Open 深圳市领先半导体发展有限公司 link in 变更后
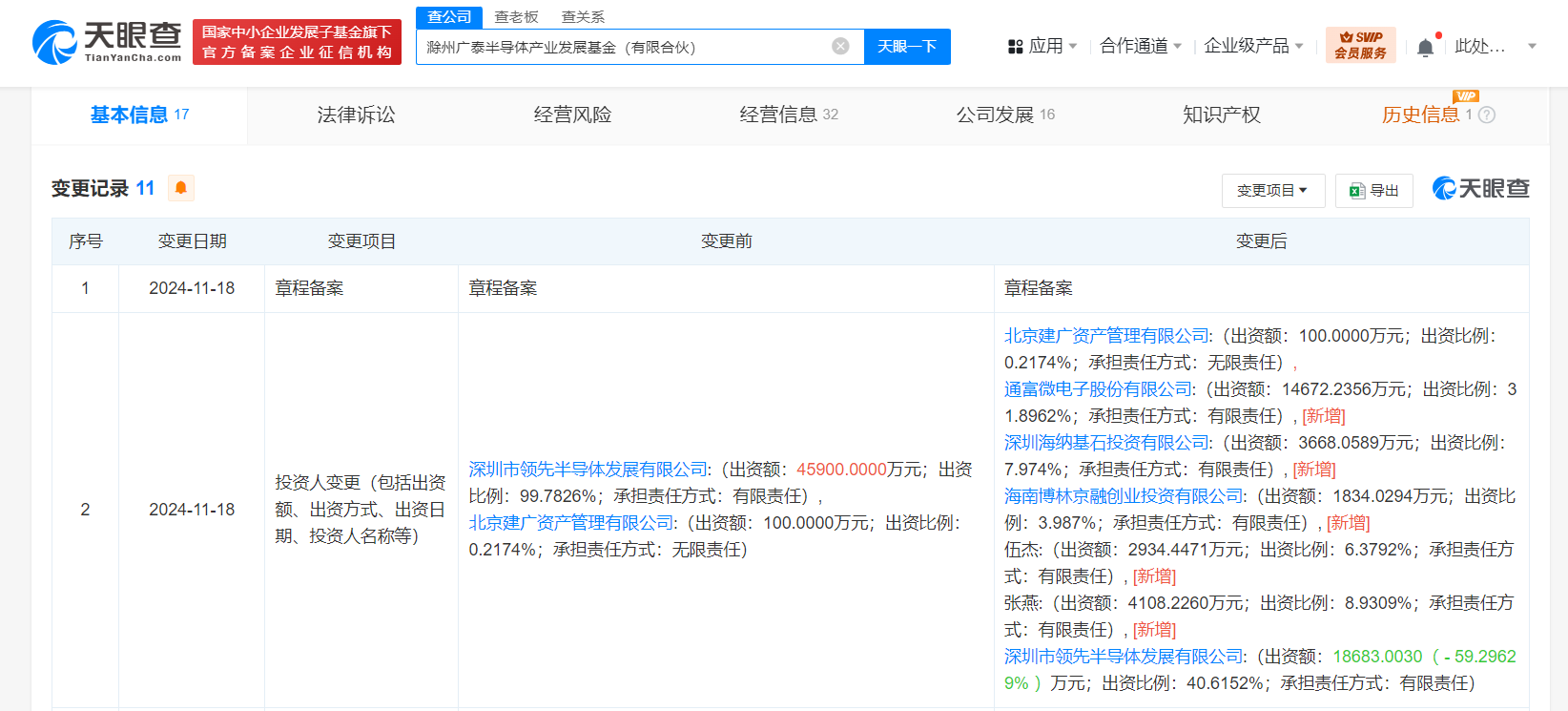The image size is (1568, 711). 1124,657
